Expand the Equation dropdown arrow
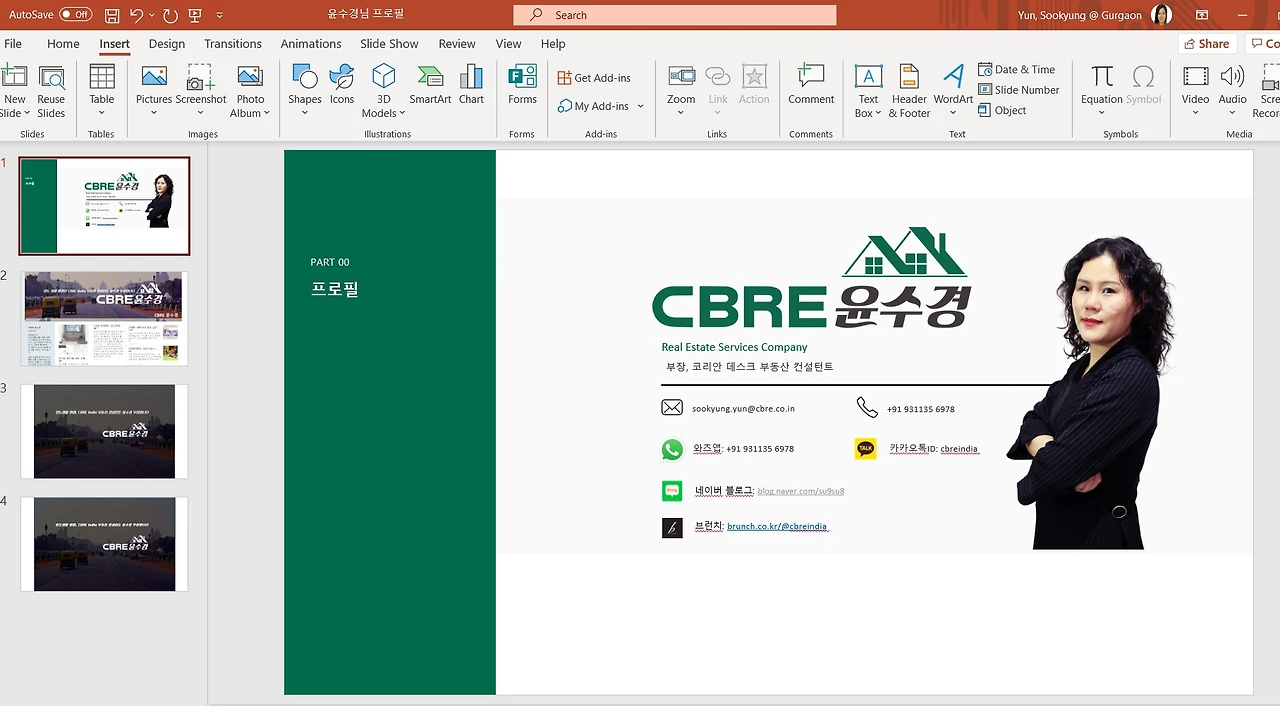 (1102, 113)
